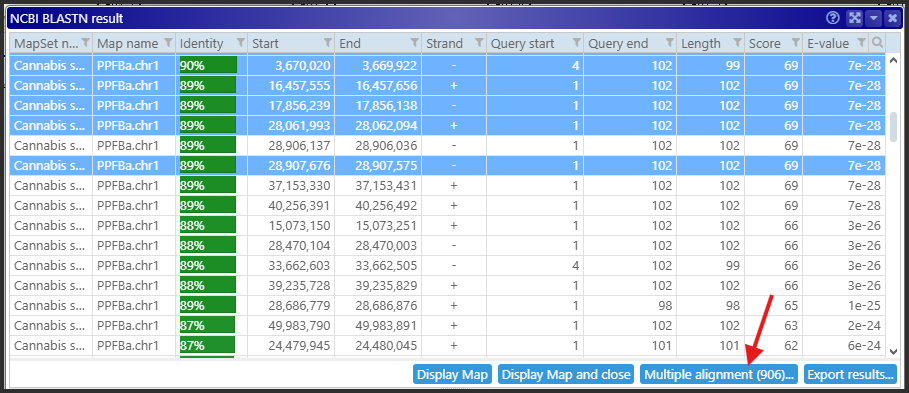Click the vertical scrollbar thumb of the results table

(x=893, y=127)
